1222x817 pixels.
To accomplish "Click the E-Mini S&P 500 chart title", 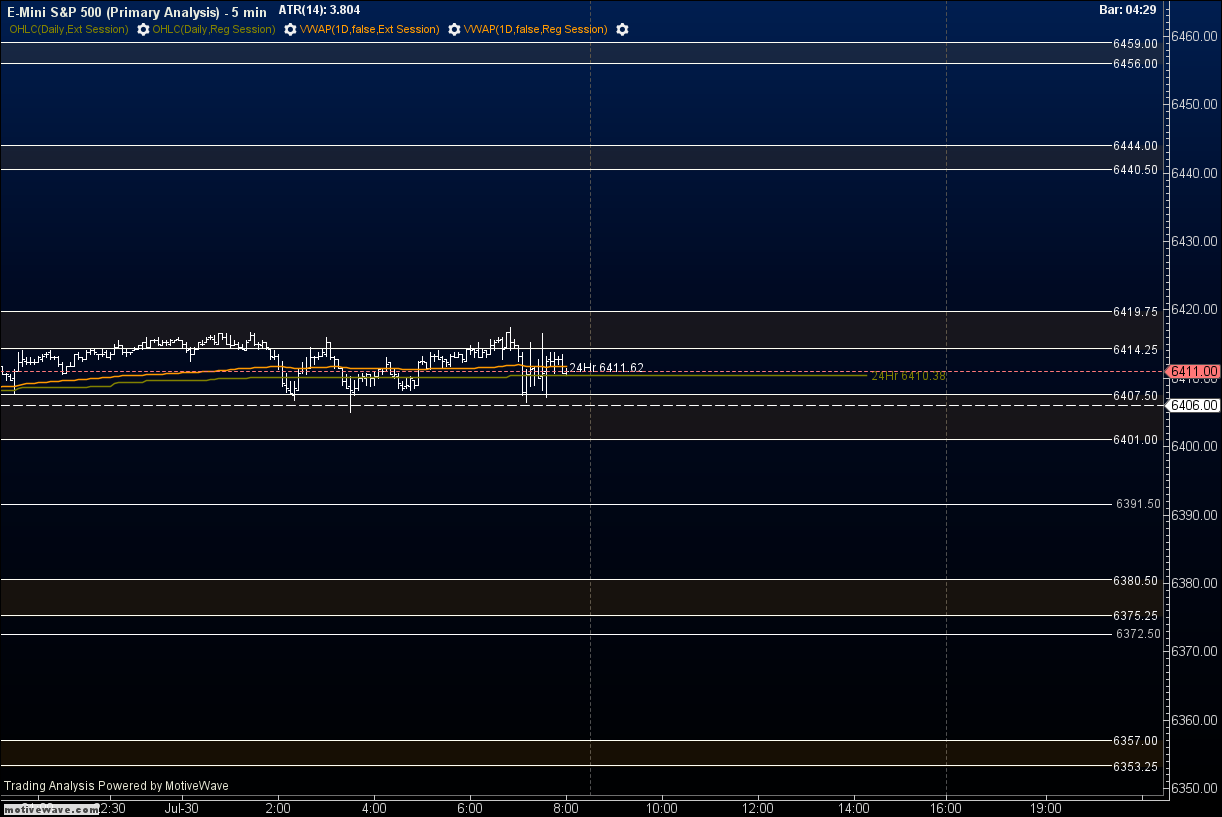I will [135, 12].
